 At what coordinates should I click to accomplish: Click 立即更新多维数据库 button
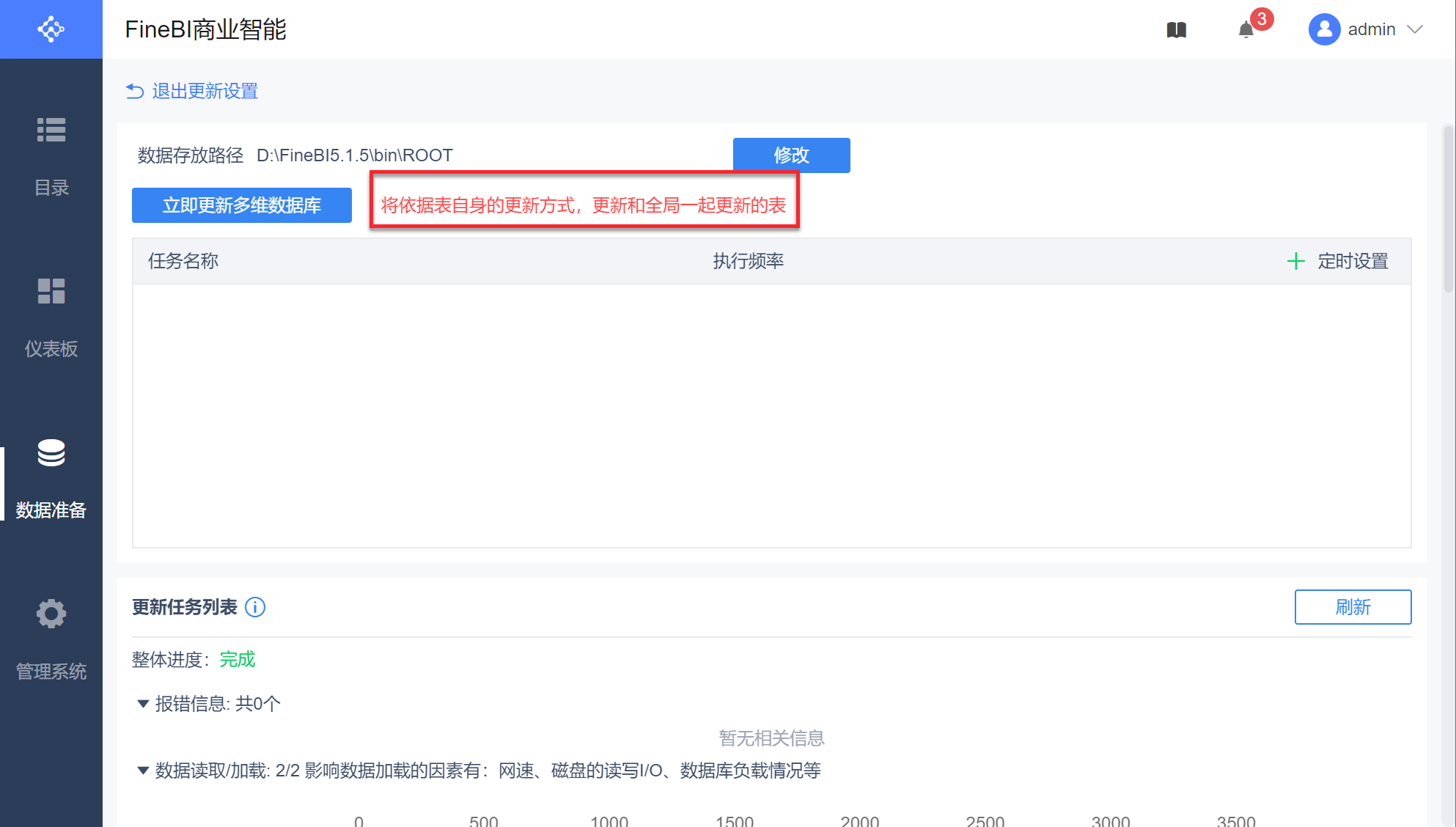point(241,205)
